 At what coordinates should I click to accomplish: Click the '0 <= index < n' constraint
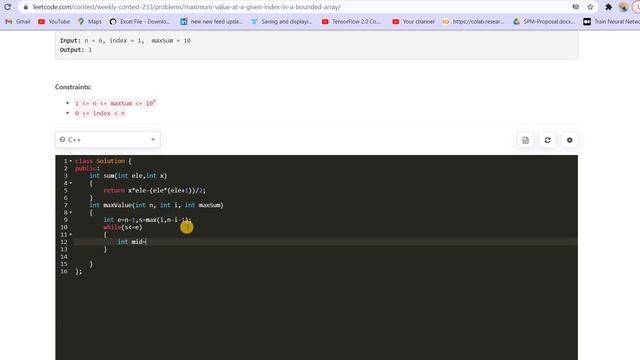[x=100, y=113]
